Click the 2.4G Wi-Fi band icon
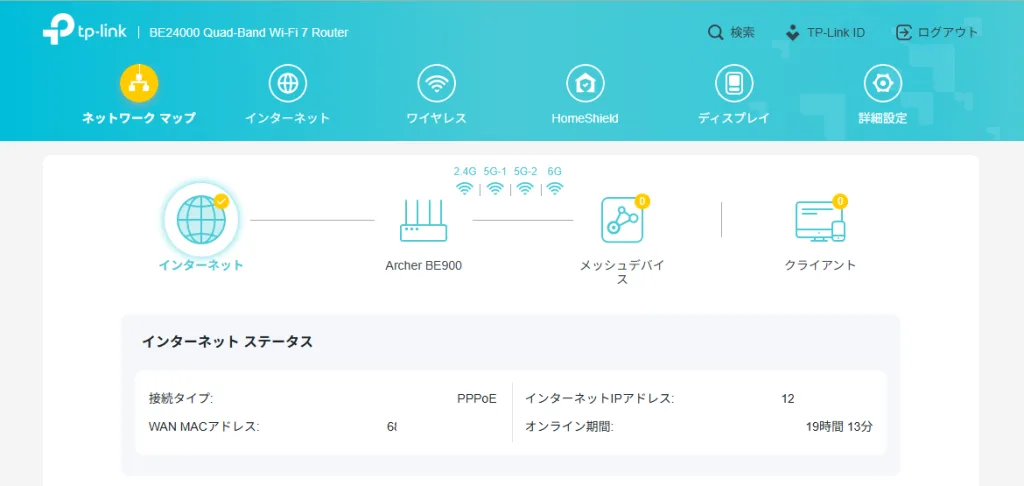The height and width of the screenshot is (486, 1024). [x=464, y=189]
